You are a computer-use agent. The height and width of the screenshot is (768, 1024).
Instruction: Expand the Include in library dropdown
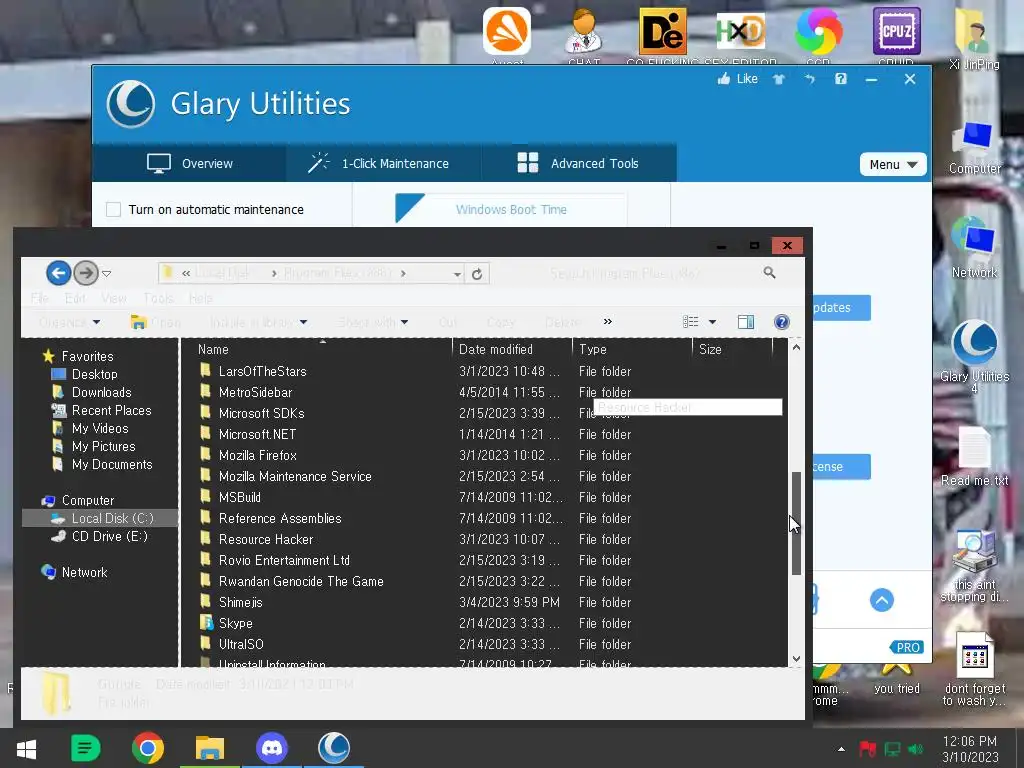[x=259, y=322]
